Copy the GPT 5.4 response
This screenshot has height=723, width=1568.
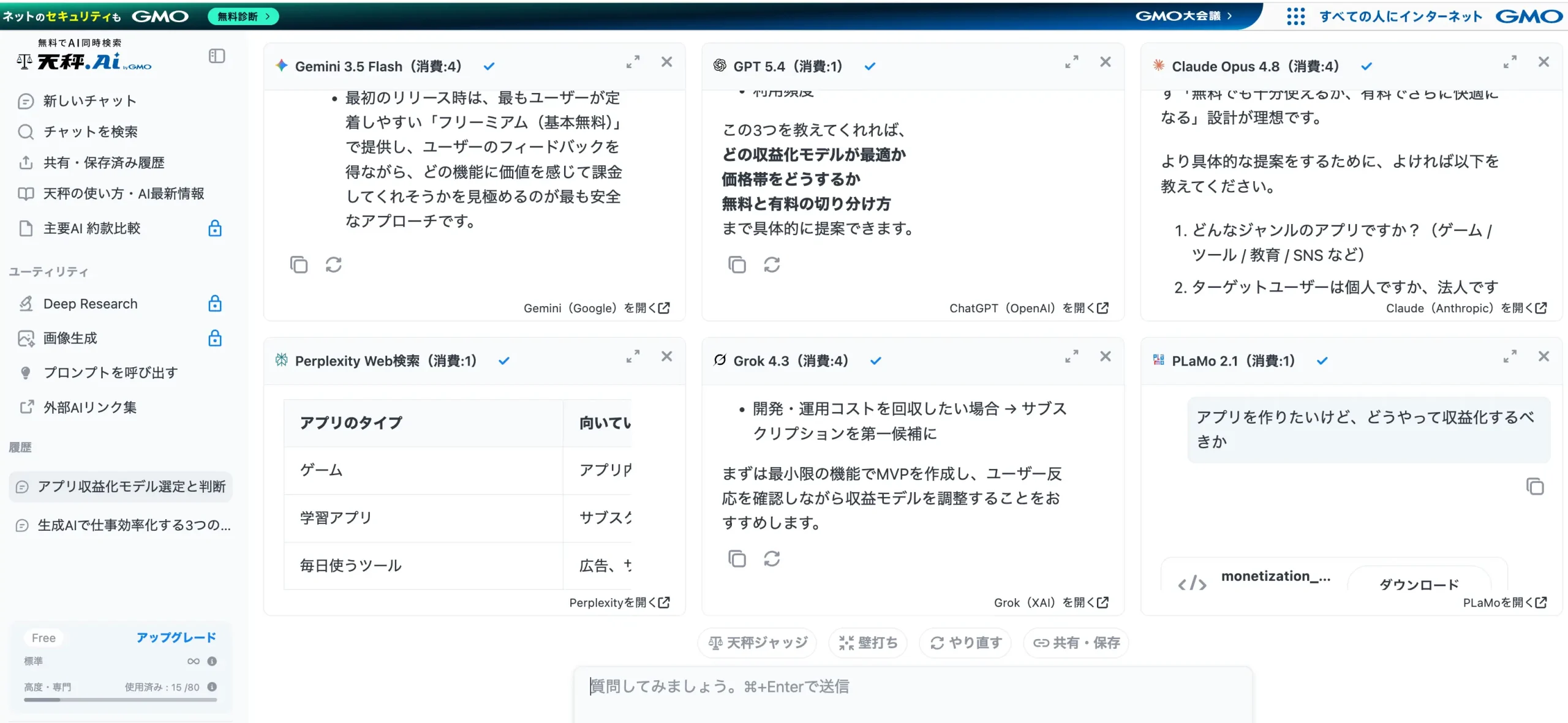point(737,264)
